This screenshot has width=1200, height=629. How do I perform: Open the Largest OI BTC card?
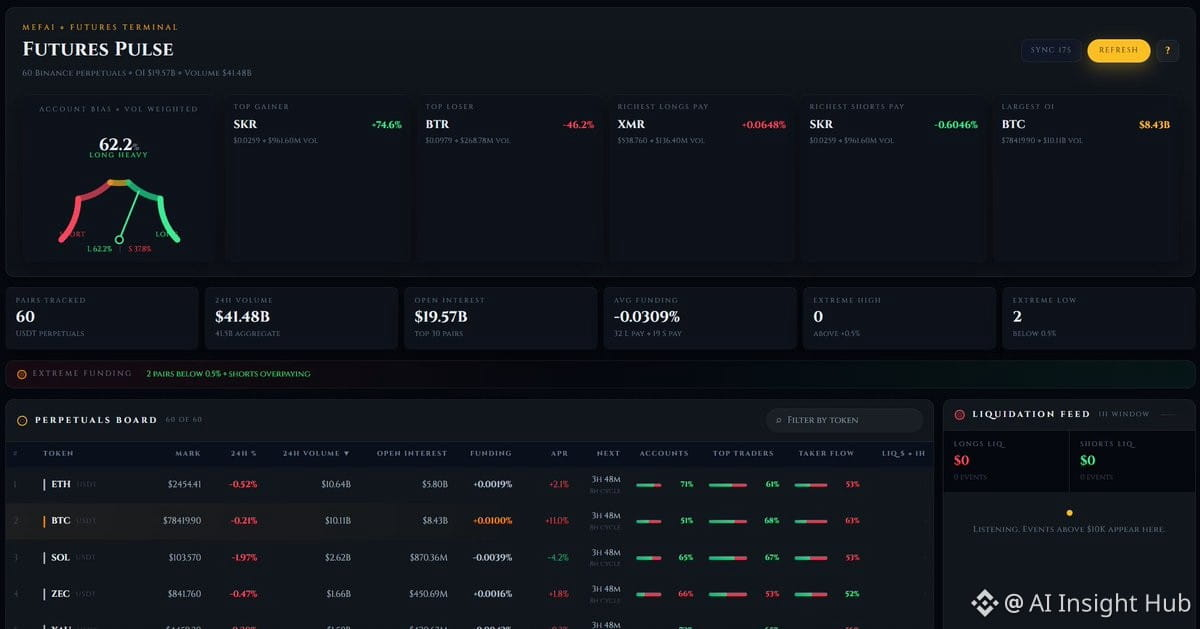point(1085,178)
